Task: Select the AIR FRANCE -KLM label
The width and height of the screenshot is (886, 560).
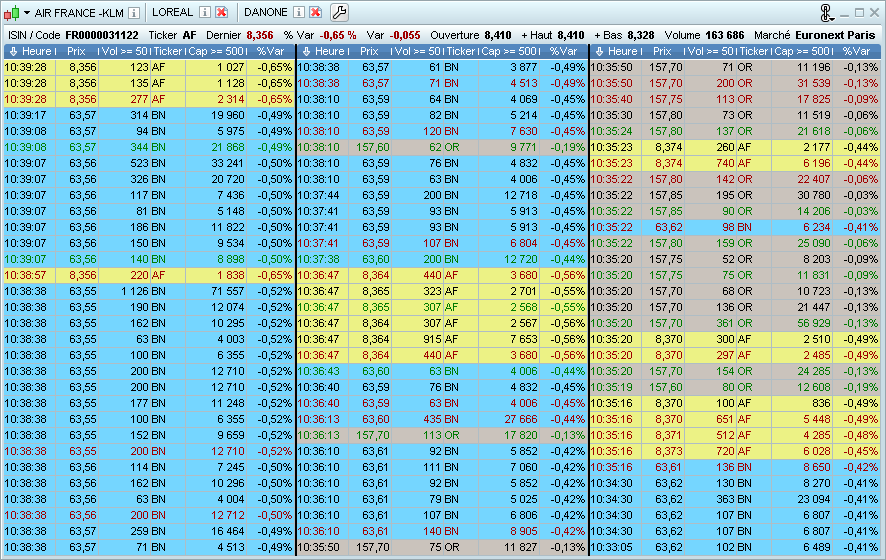Action: (x=79, y=13)
